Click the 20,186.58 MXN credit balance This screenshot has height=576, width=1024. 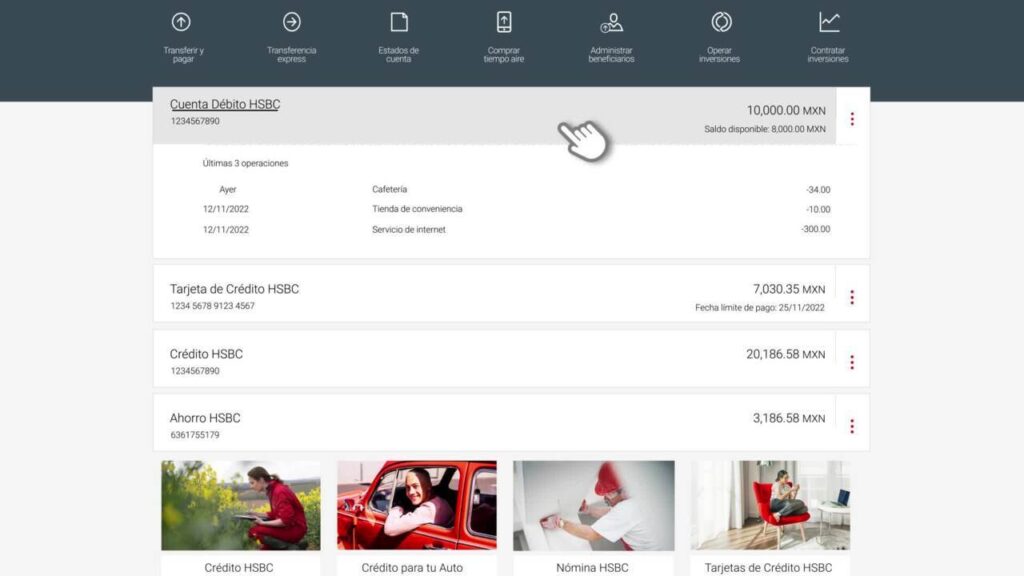(786, 354)
